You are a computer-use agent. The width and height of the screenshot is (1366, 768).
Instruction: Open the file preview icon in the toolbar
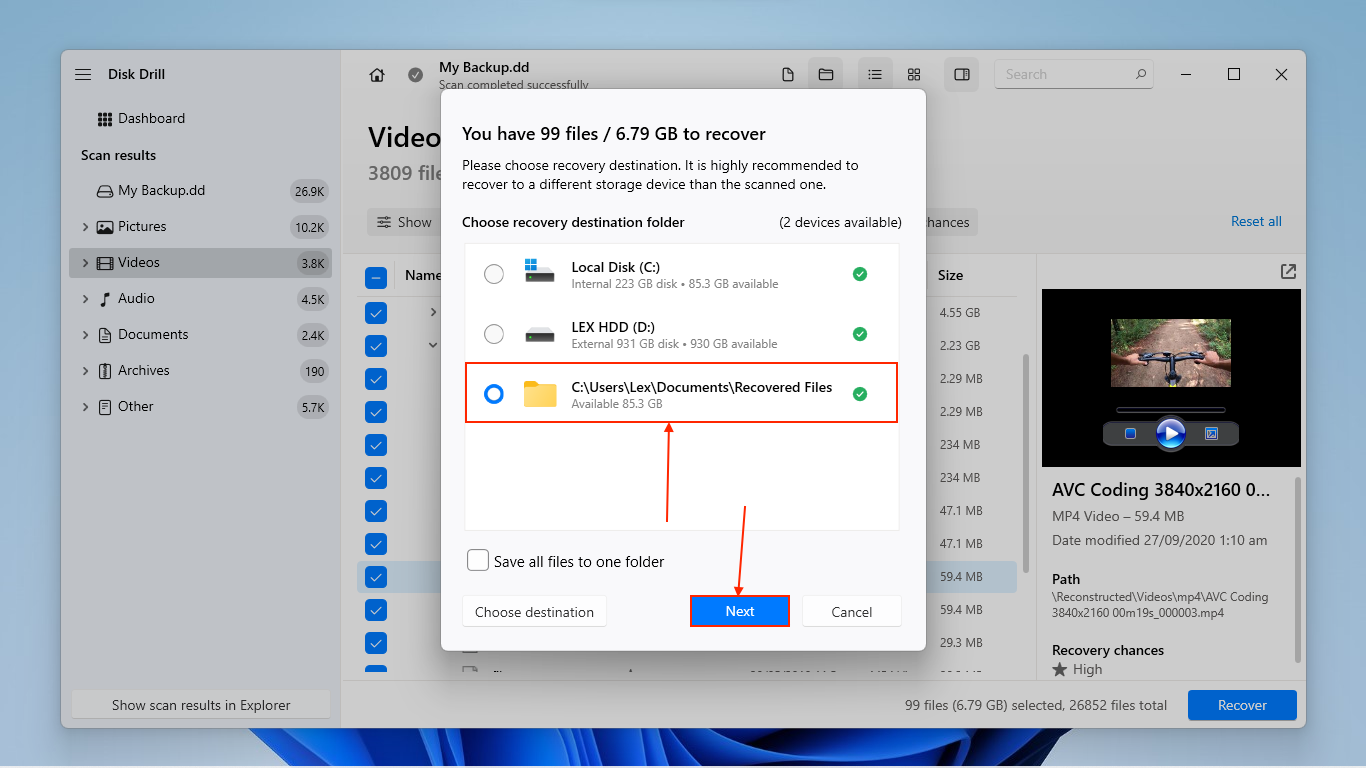[787, 74]
